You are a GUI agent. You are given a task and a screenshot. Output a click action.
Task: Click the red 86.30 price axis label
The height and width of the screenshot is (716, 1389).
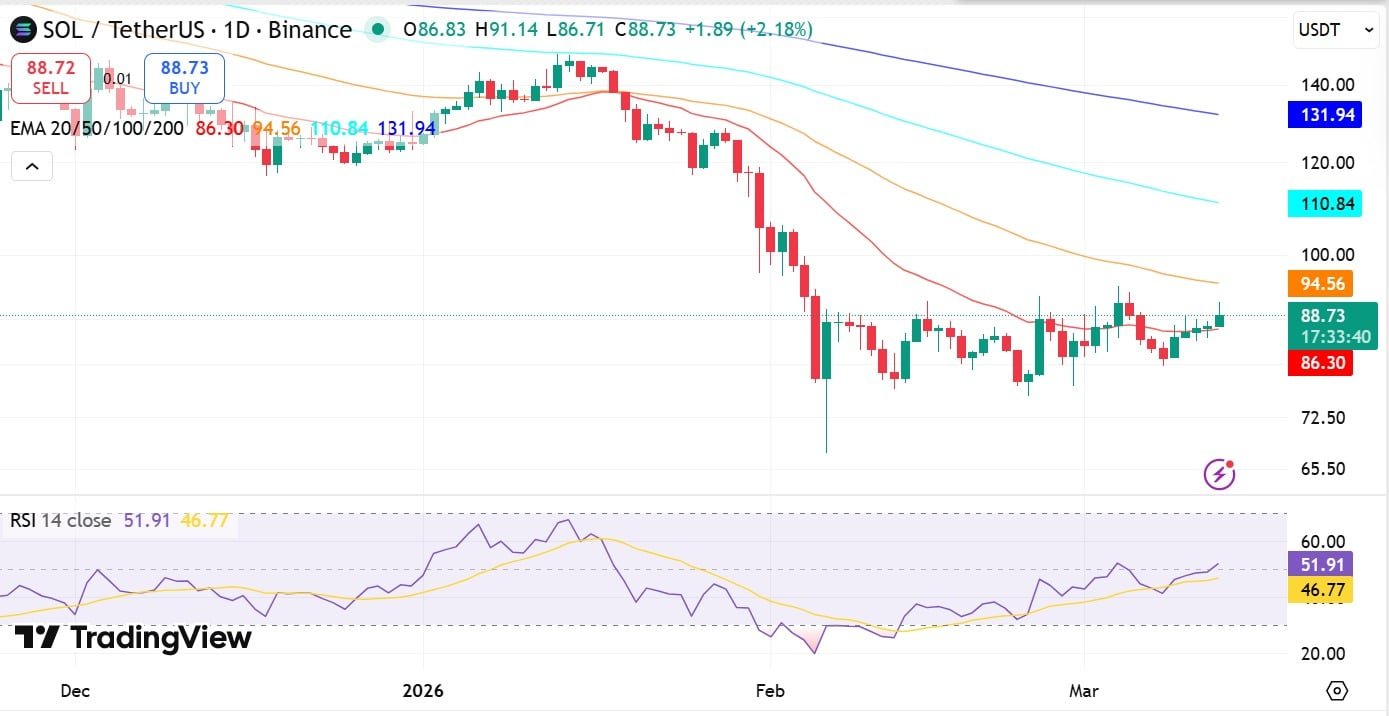(x=1321, y=365)
